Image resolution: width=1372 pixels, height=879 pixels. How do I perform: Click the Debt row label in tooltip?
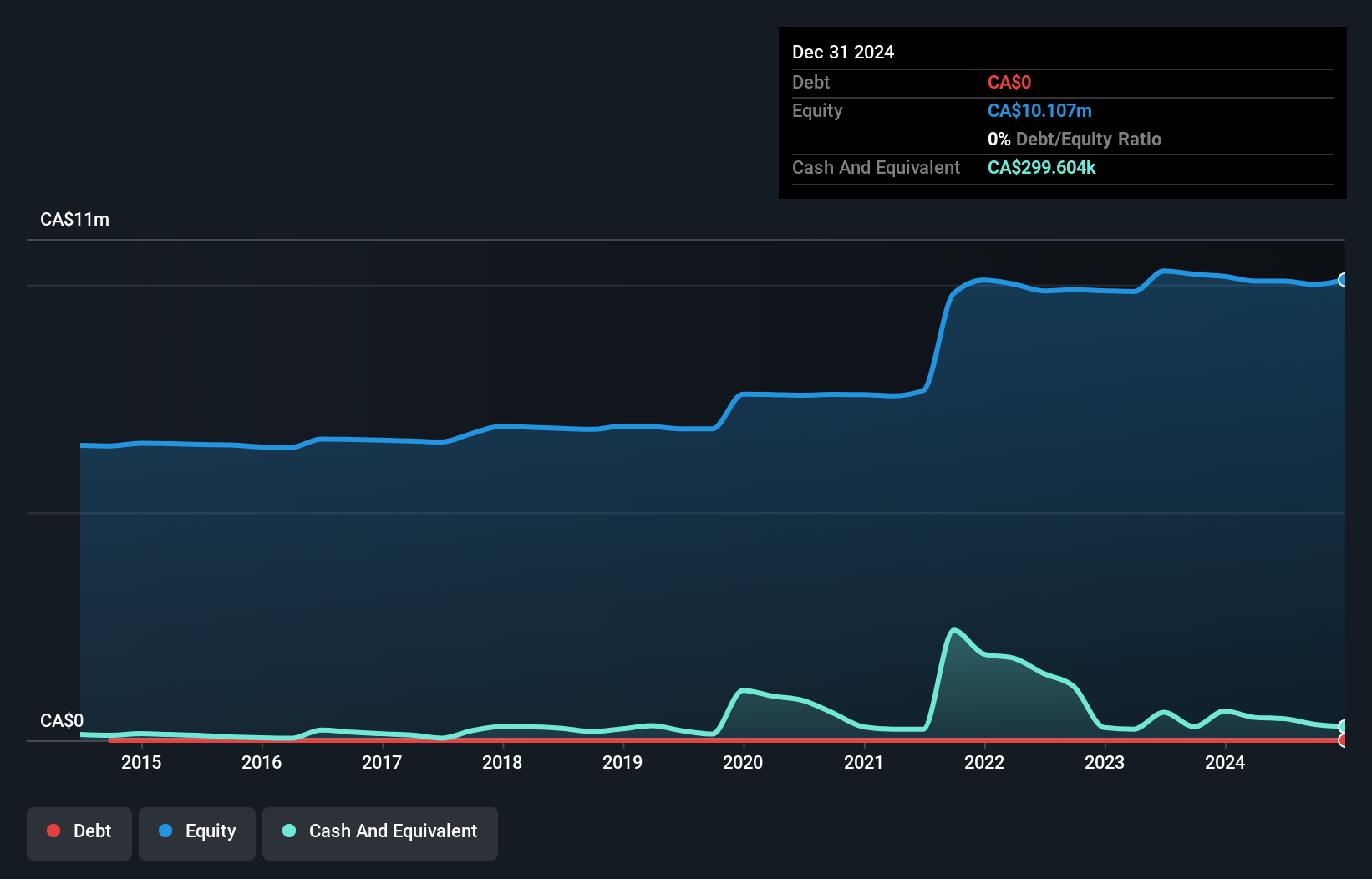tap(810, 82)
